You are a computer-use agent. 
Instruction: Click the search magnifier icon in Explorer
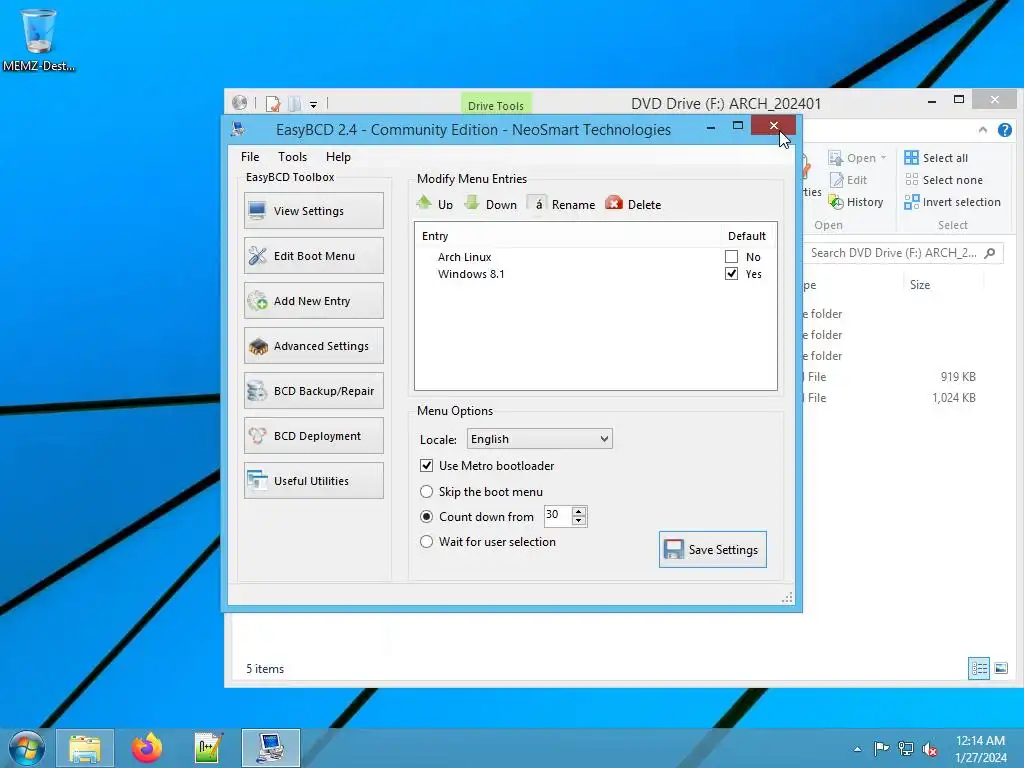990,253
